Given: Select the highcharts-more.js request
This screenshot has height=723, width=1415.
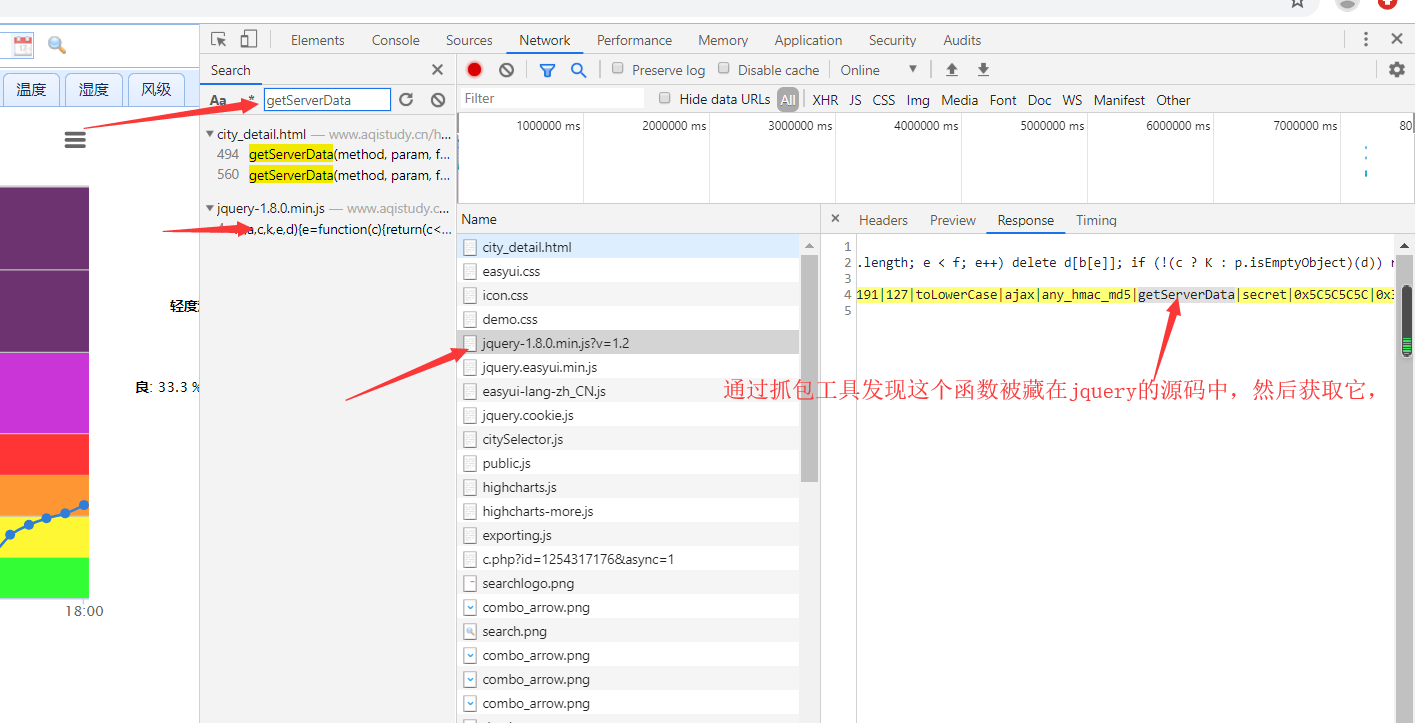Looking at the screenshot, I should click(628, 511).
